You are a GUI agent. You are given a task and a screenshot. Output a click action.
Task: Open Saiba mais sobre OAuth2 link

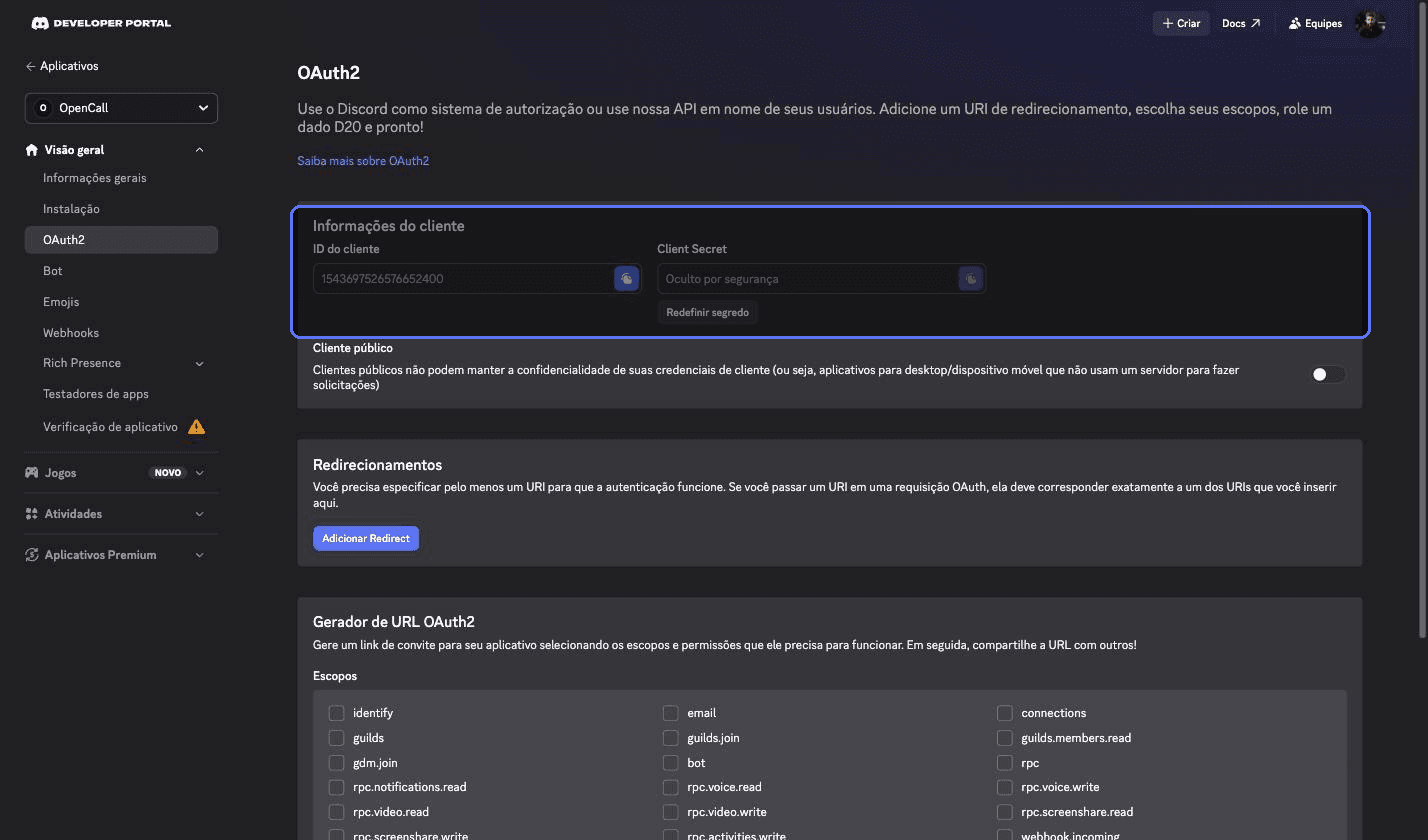[x=363, y=161]
